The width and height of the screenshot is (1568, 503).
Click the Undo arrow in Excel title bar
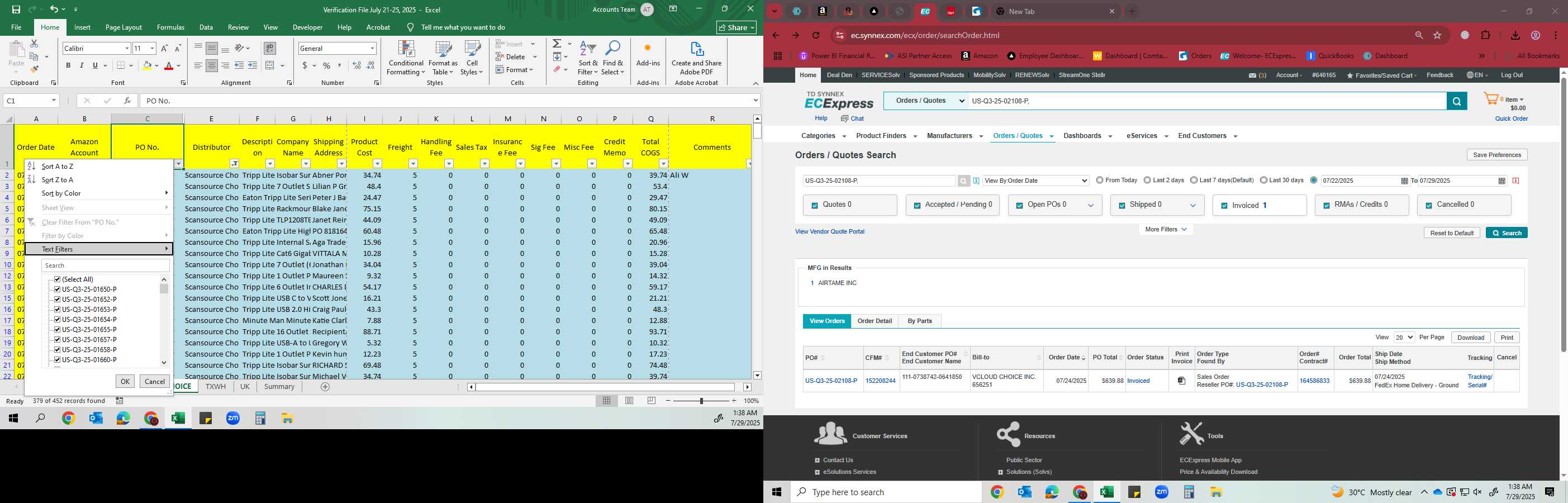click(x=54, y=10)
